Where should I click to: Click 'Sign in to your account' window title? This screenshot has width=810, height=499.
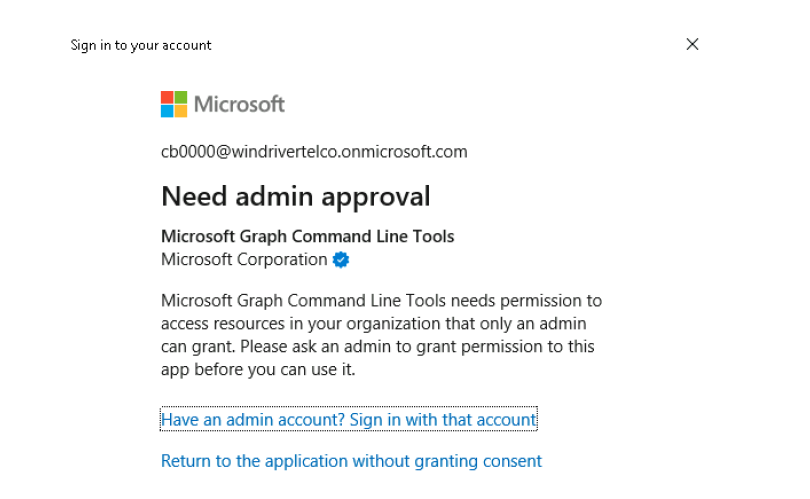pos(141,45)
